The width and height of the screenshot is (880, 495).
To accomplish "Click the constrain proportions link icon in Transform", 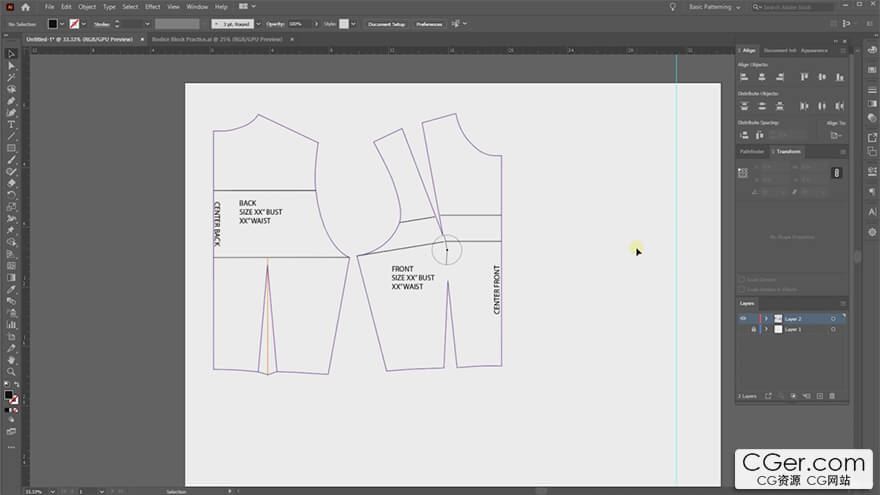I will [836, 173].
